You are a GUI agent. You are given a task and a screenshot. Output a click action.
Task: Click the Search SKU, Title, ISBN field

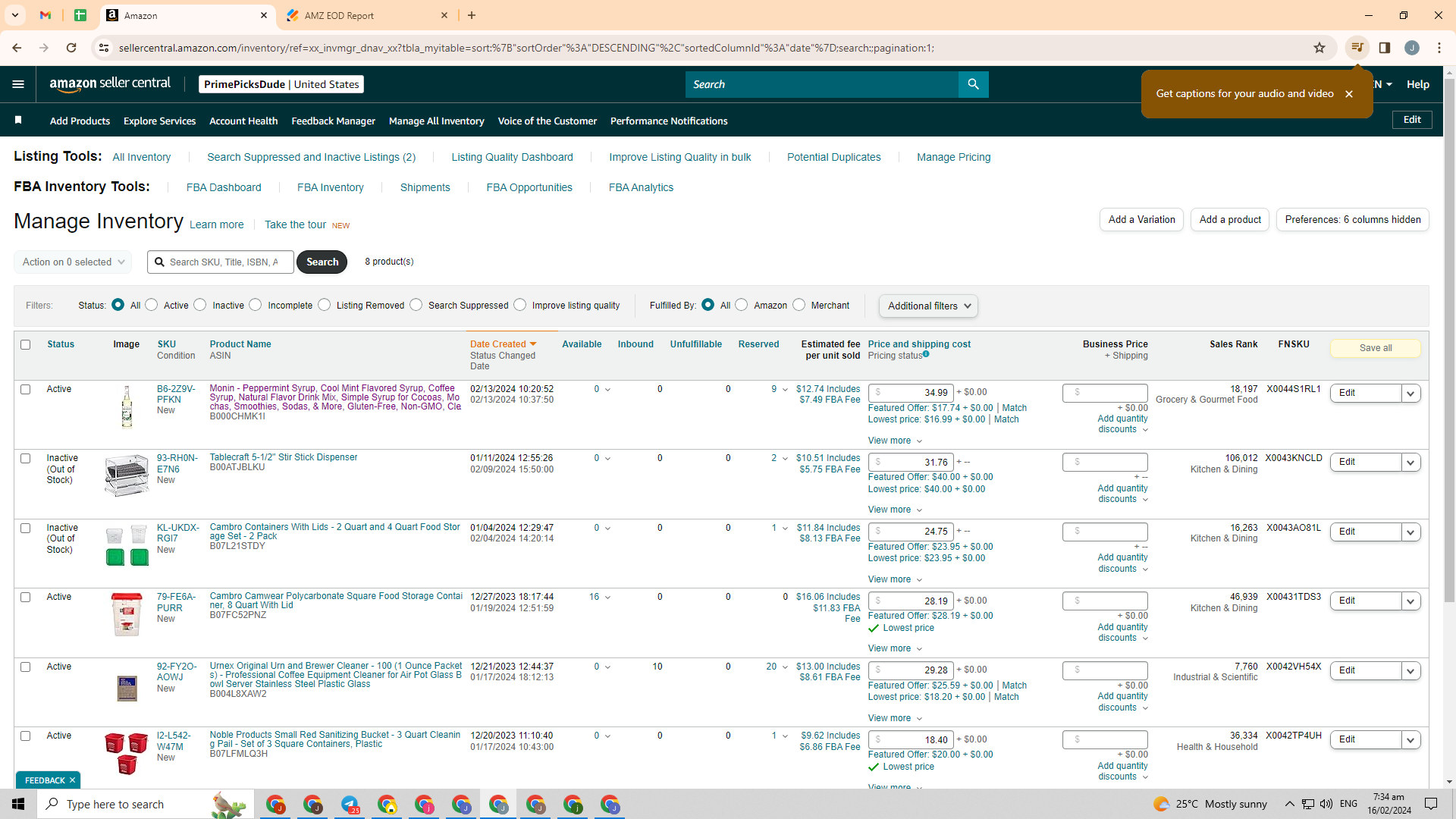(x=221, y=262)
